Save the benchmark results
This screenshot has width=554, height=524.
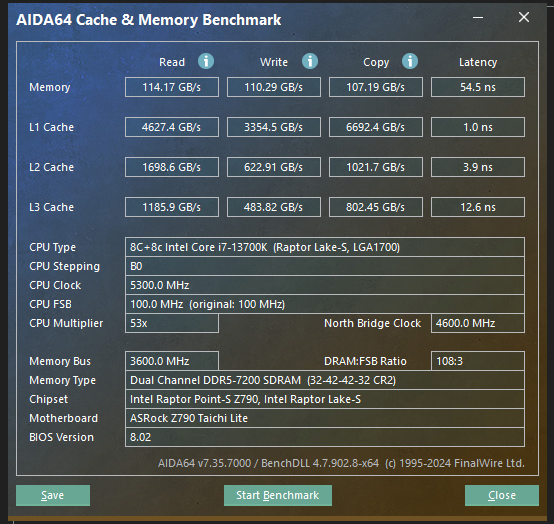click(53, 495)
